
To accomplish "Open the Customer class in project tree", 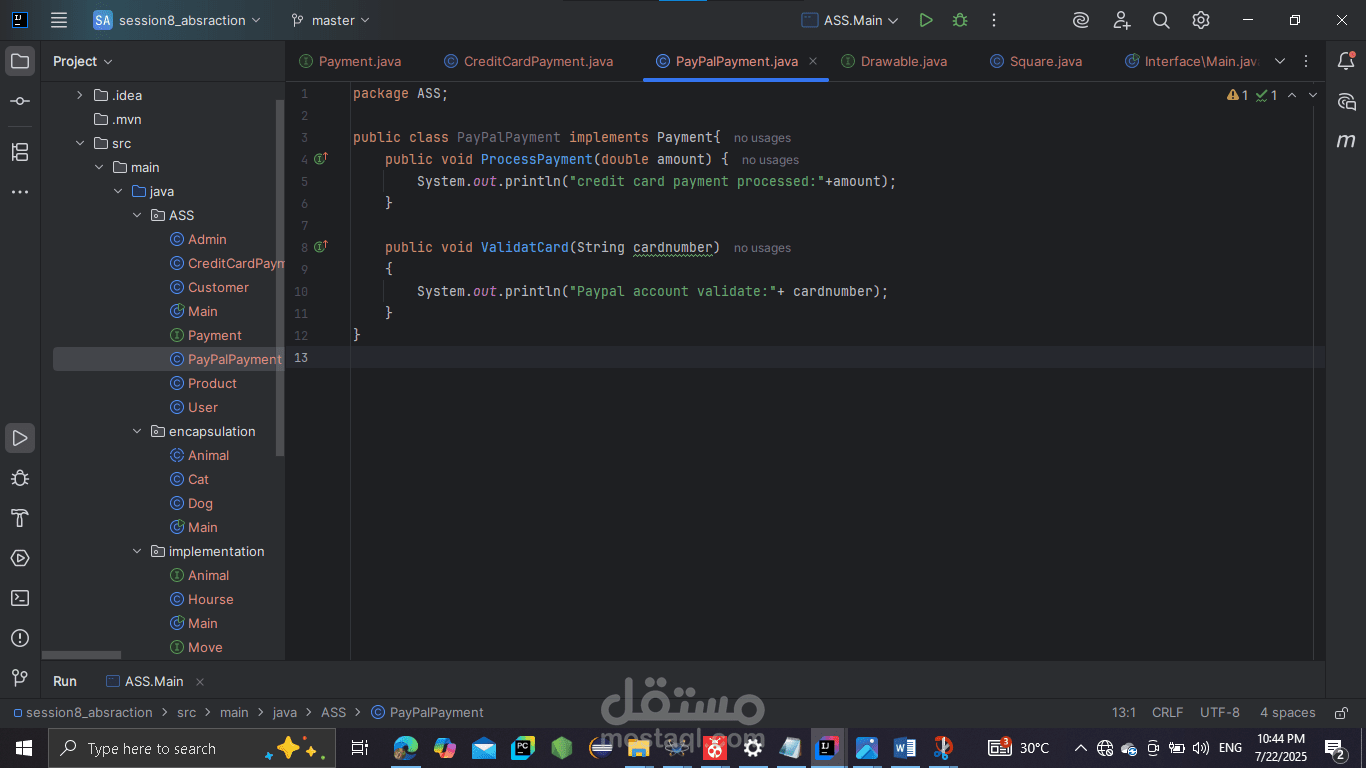I will 218,287.
